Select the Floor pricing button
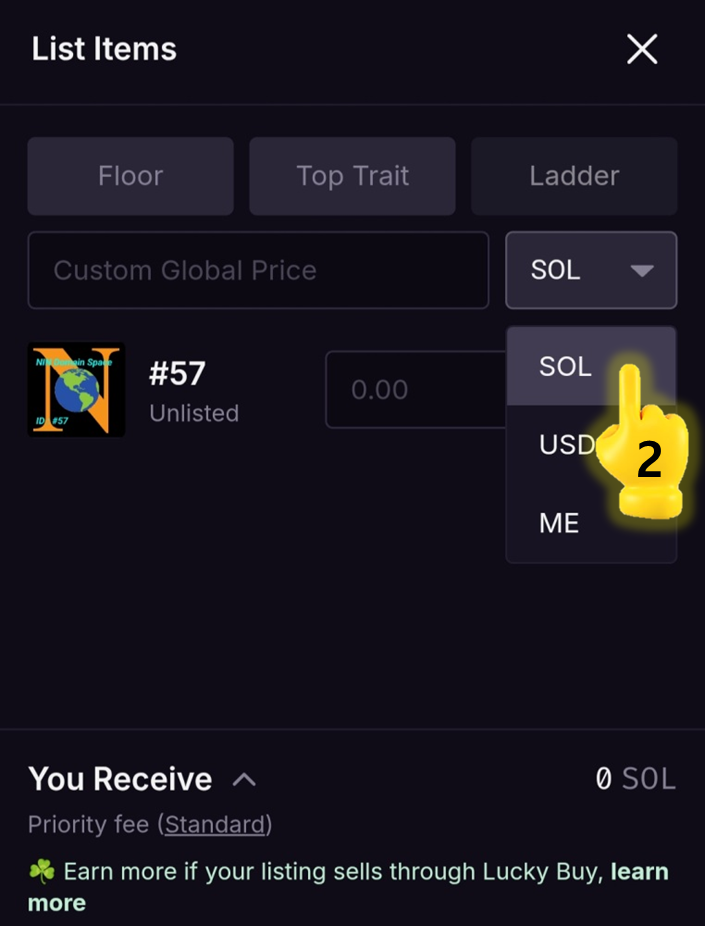The width and height of the screenshot is (714, 926). coord(131,176)
